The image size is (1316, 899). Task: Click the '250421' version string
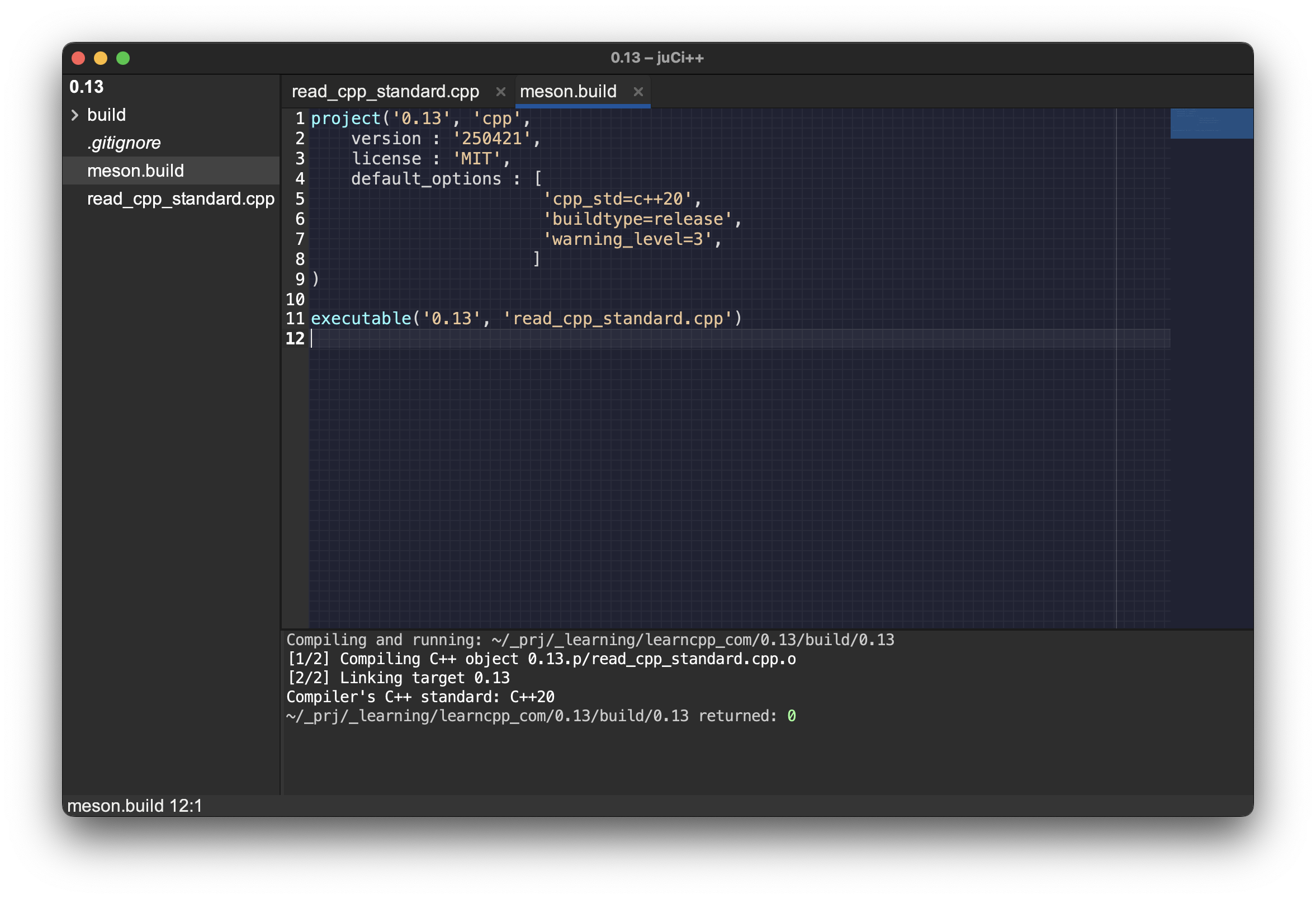(491, 138)
